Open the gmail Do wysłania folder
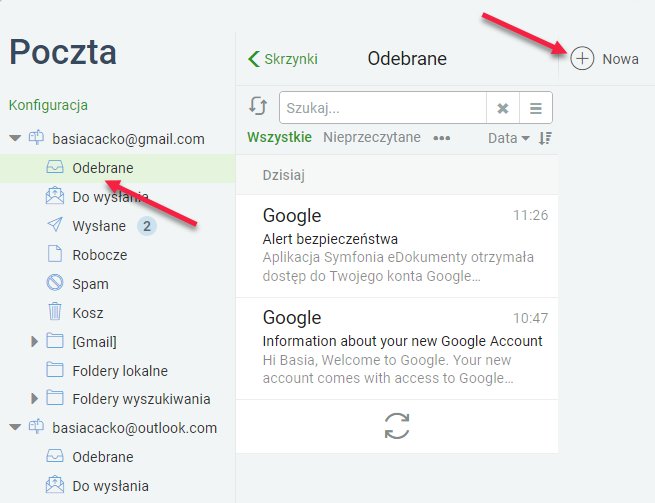Screen dimensions: 655x503 point(110,197)
